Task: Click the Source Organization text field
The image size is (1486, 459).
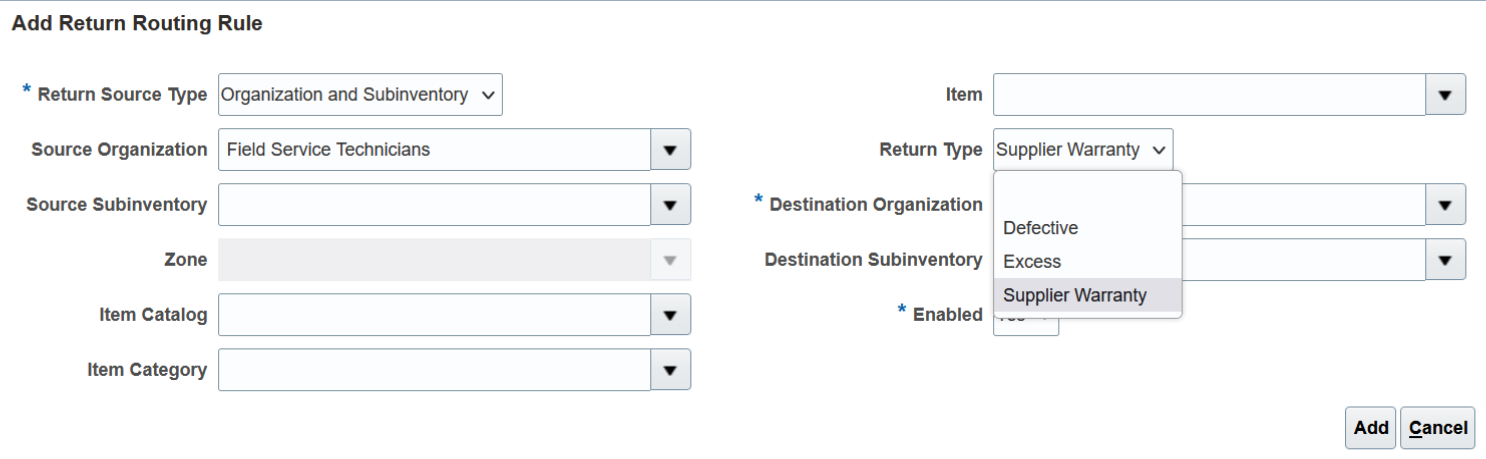Action: click(x=434, y=150)
